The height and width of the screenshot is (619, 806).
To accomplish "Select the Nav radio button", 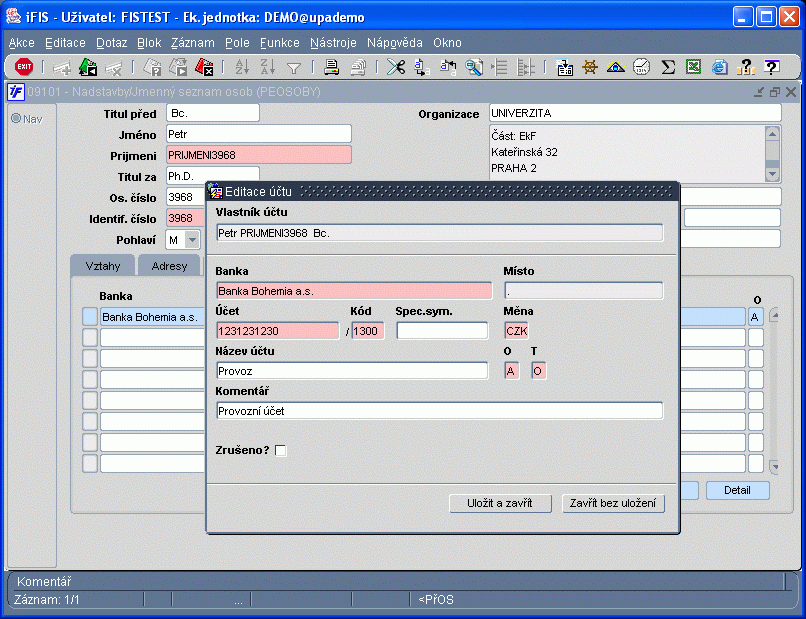I will click(16, 118).
